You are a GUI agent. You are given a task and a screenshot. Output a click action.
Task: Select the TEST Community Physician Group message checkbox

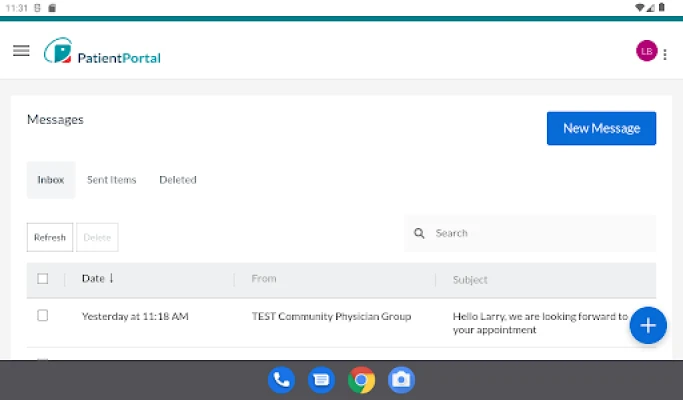(x=43, y=316)
